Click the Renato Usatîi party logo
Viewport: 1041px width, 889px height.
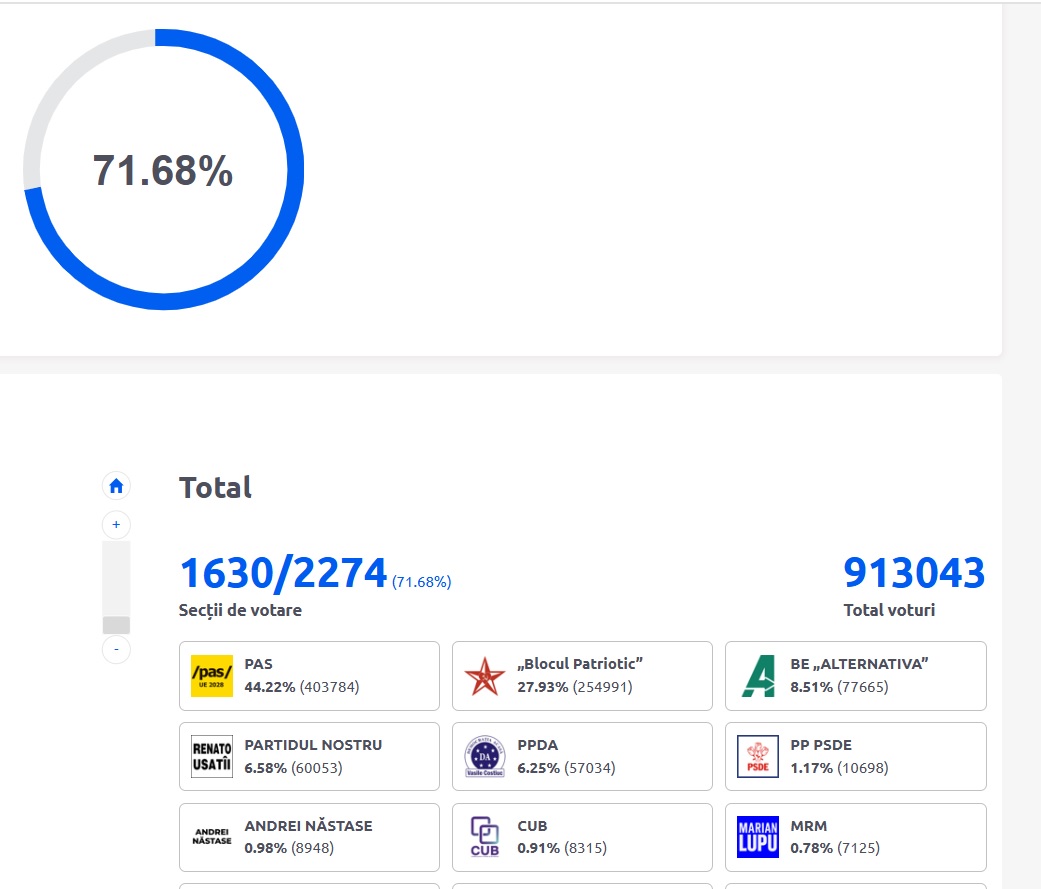click(212, 757)
